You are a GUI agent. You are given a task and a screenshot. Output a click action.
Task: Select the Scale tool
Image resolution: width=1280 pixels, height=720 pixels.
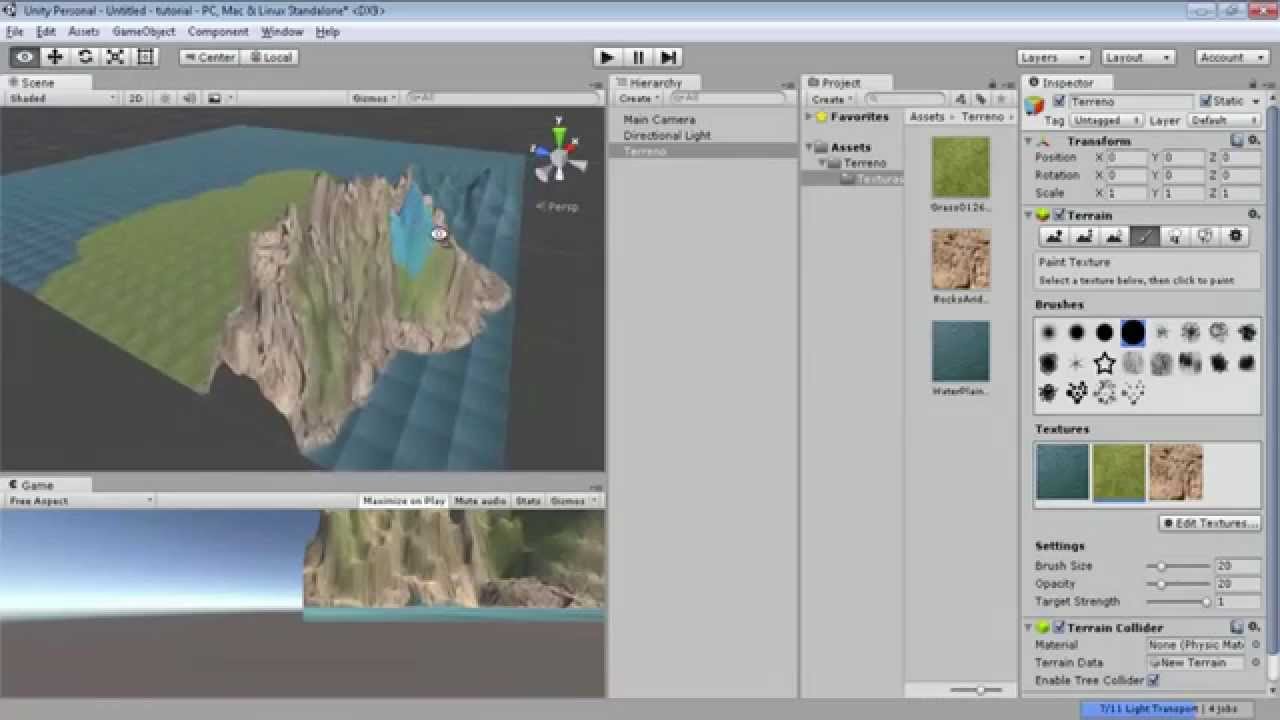[115, 57]
